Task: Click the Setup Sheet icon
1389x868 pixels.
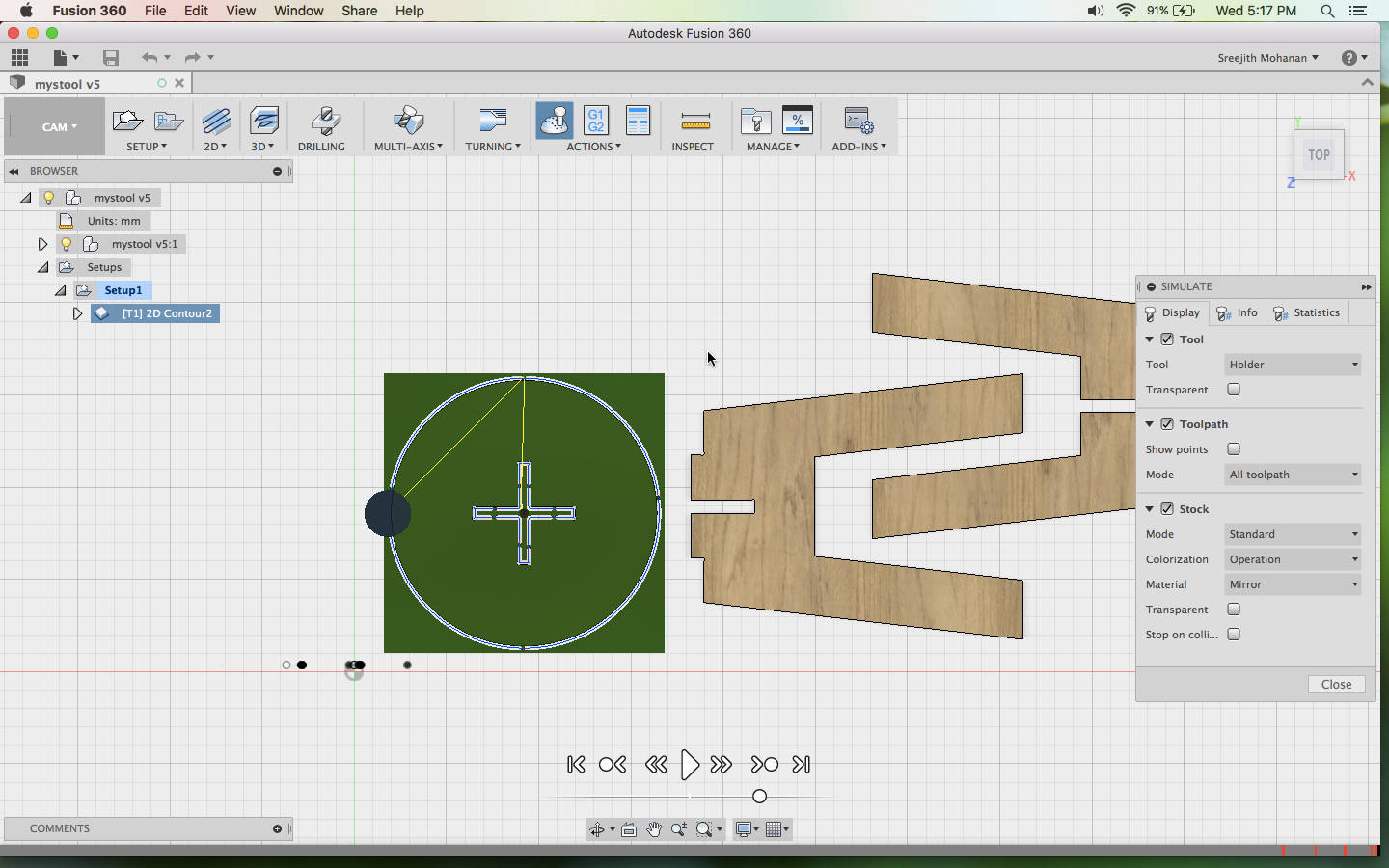Action: tap(638, 121)
